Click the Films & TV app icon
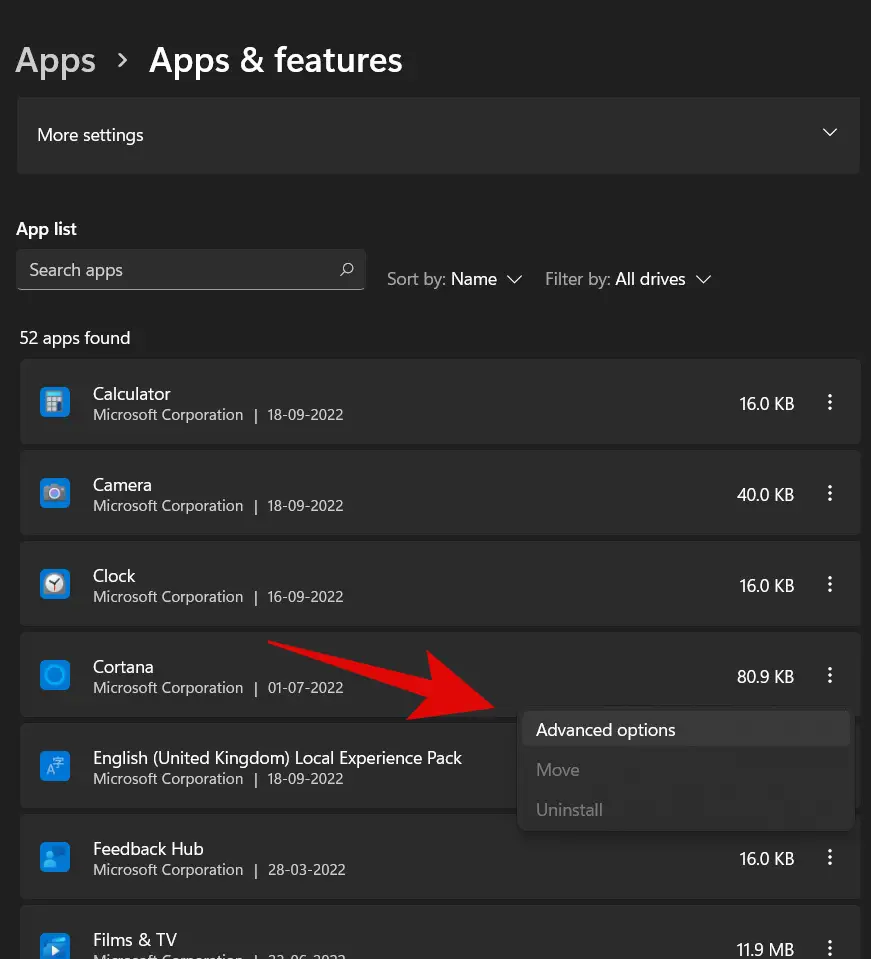871x959 pixels. tap(55, 946)
